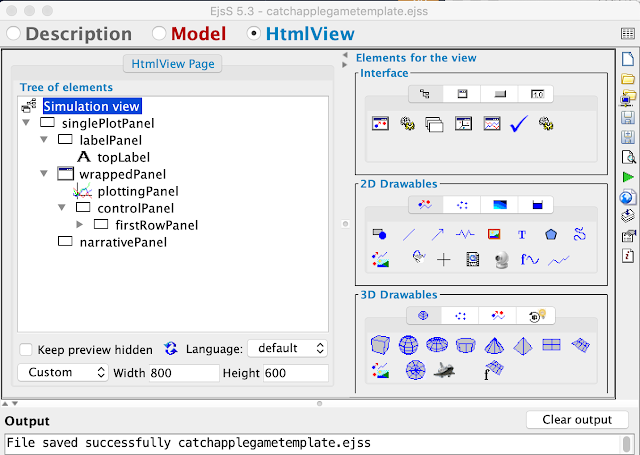Image resolution: width=640 pixels, height=455 pixels.
Task: Click the Open file folder icon
Action: point(628,78)
